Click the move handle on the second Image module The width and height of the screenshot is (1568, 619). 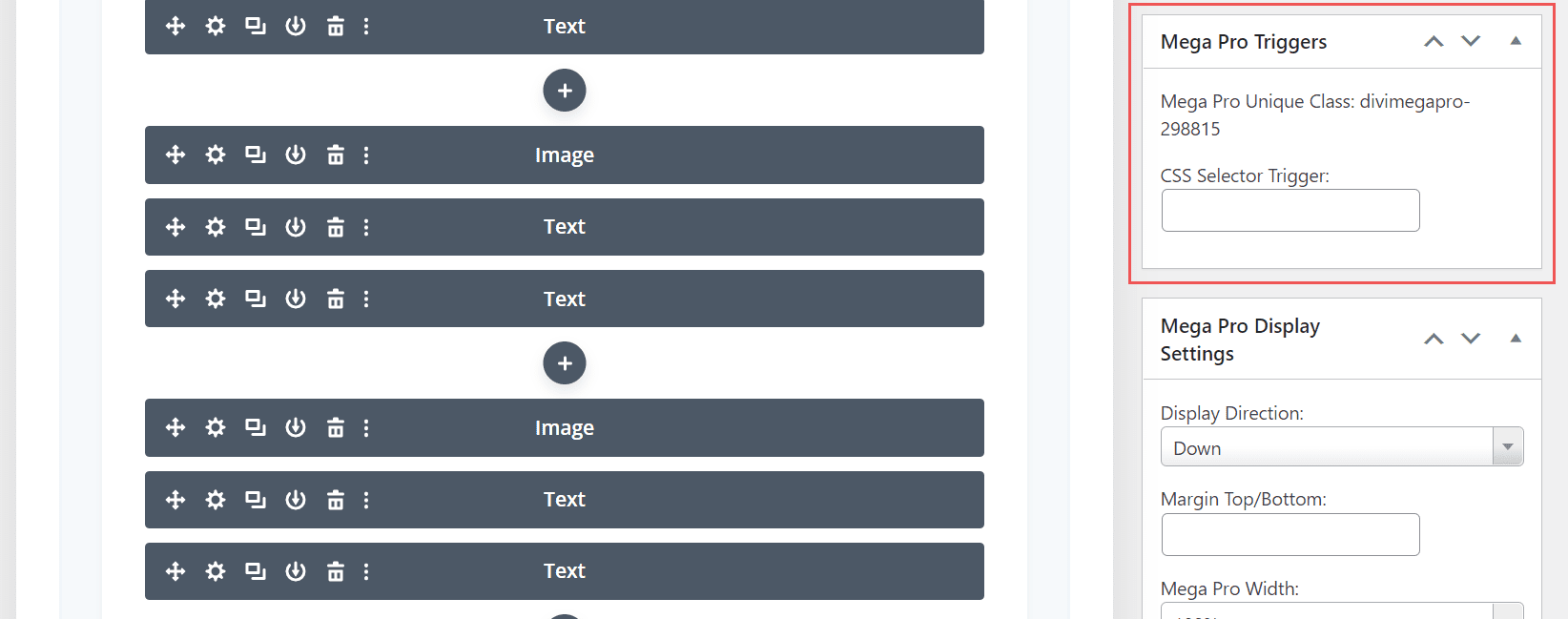tap(175, 427)
